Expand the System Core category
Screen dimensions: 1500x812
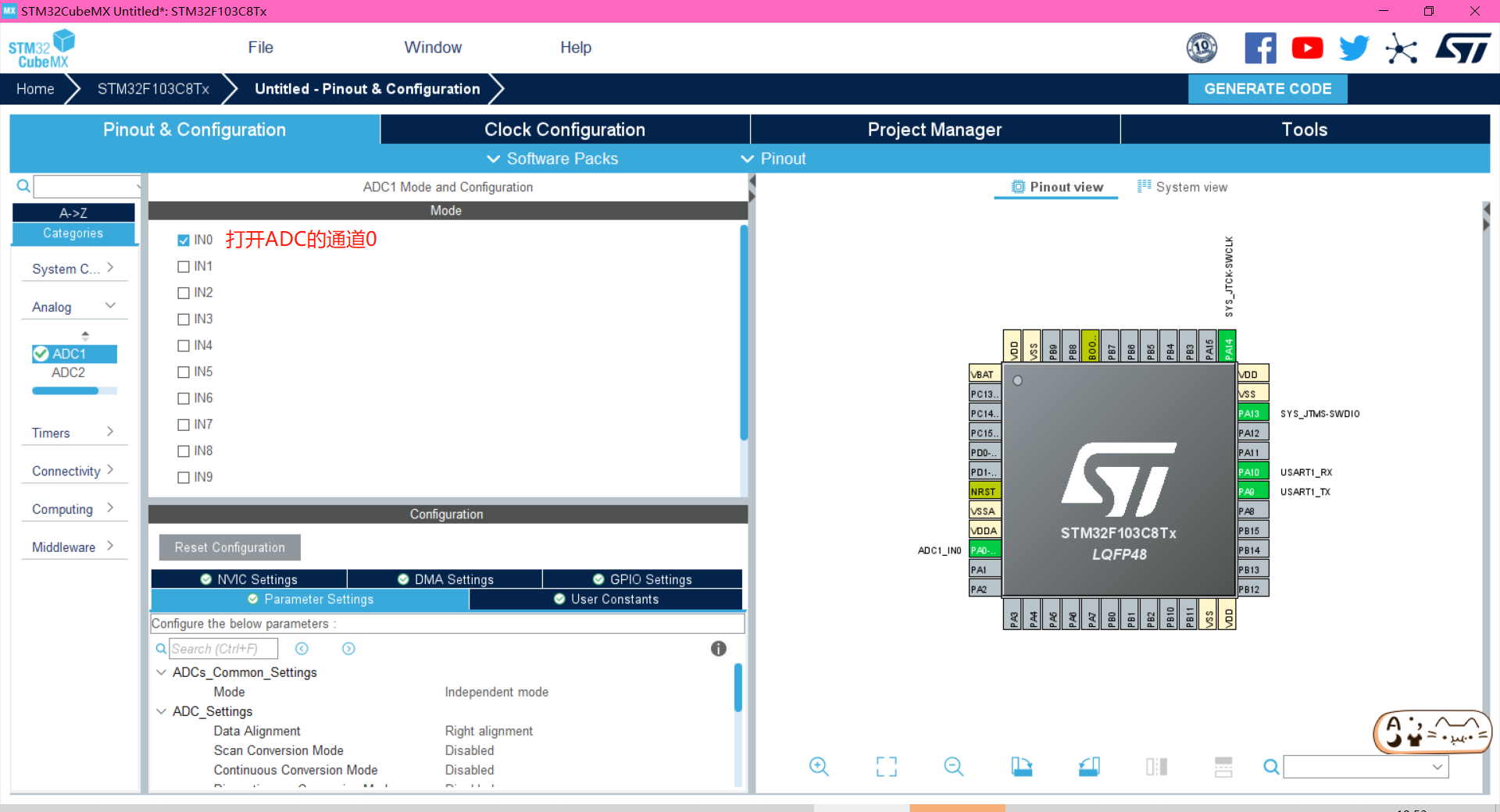73,269
